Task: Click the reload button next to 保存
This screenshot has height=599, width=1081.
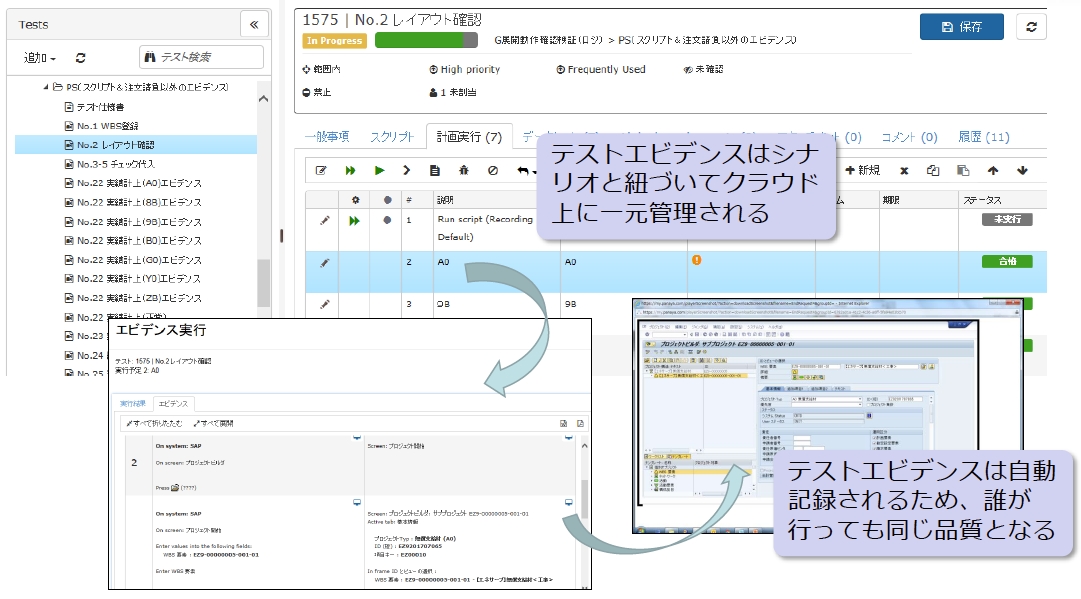Action: pyautogui.click(x=1031, y=27)
